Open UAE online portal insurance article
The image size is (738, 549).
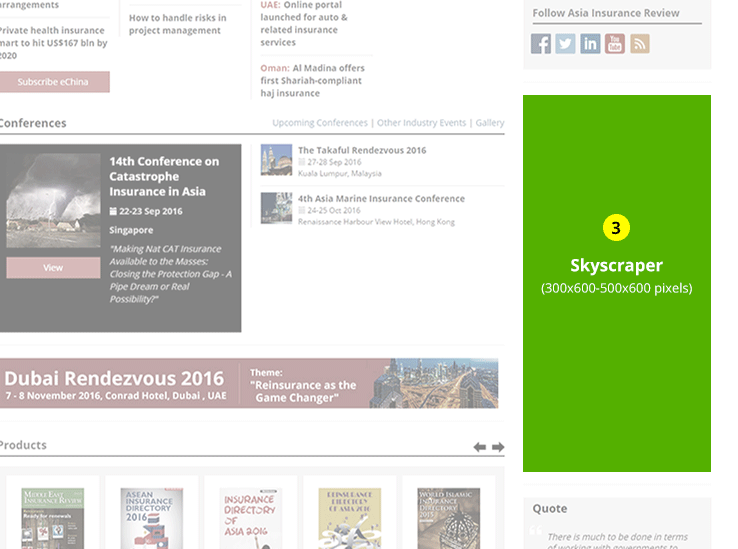(x=304, y=24)
